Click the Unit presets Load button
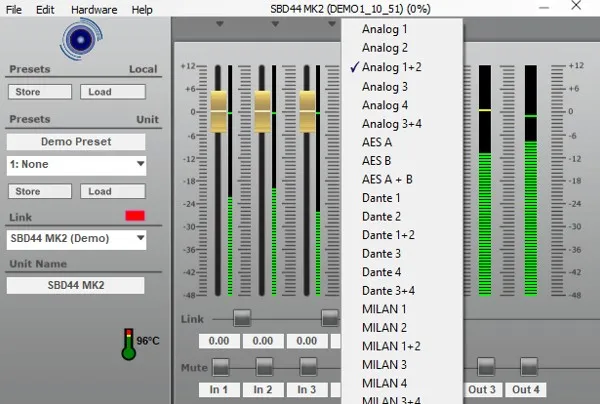600x404 pixels. click(113, 191)
